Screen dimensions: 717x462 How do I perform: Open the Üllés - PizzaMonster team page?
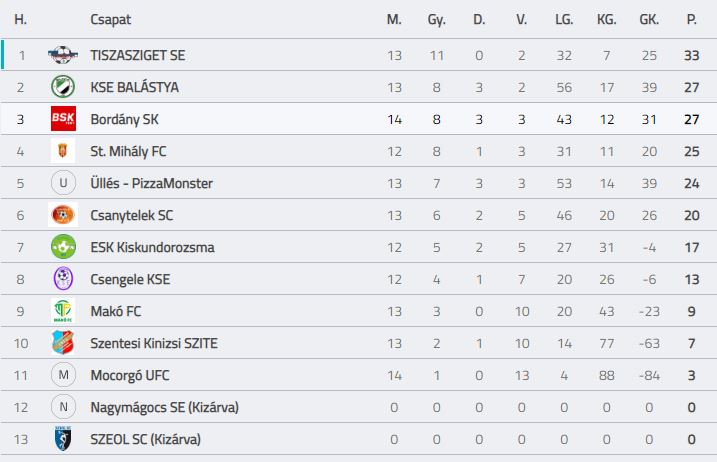[151, 183]
